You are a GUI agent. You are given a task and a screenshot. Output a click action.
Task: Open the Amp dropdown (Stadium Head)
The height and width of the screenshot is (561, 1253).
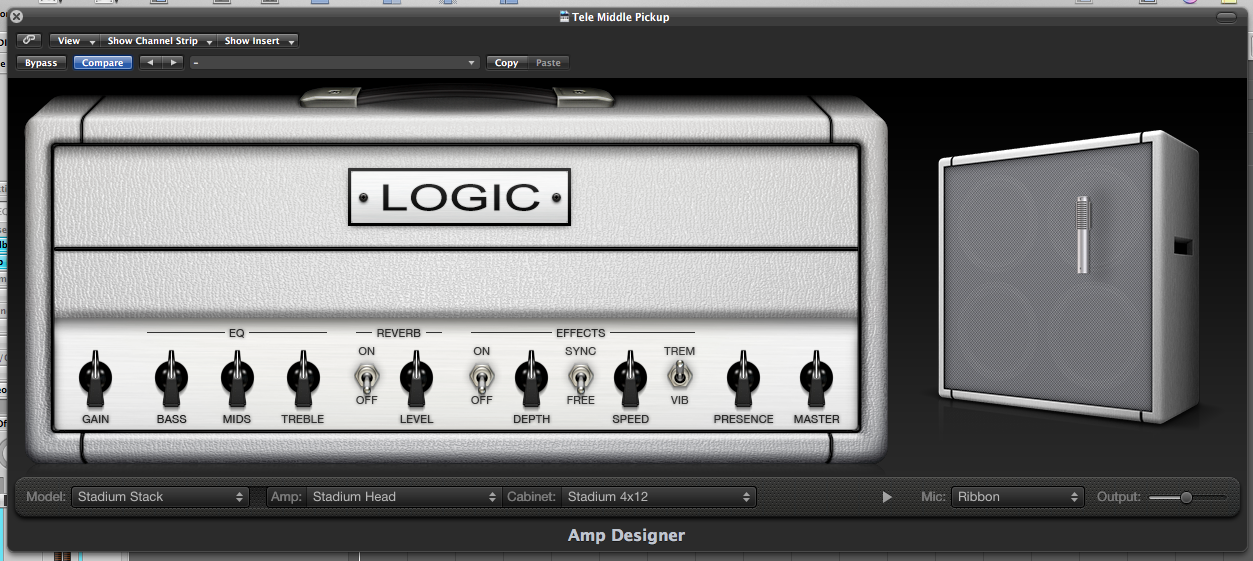pyautogui.click(x=404, y=497)
